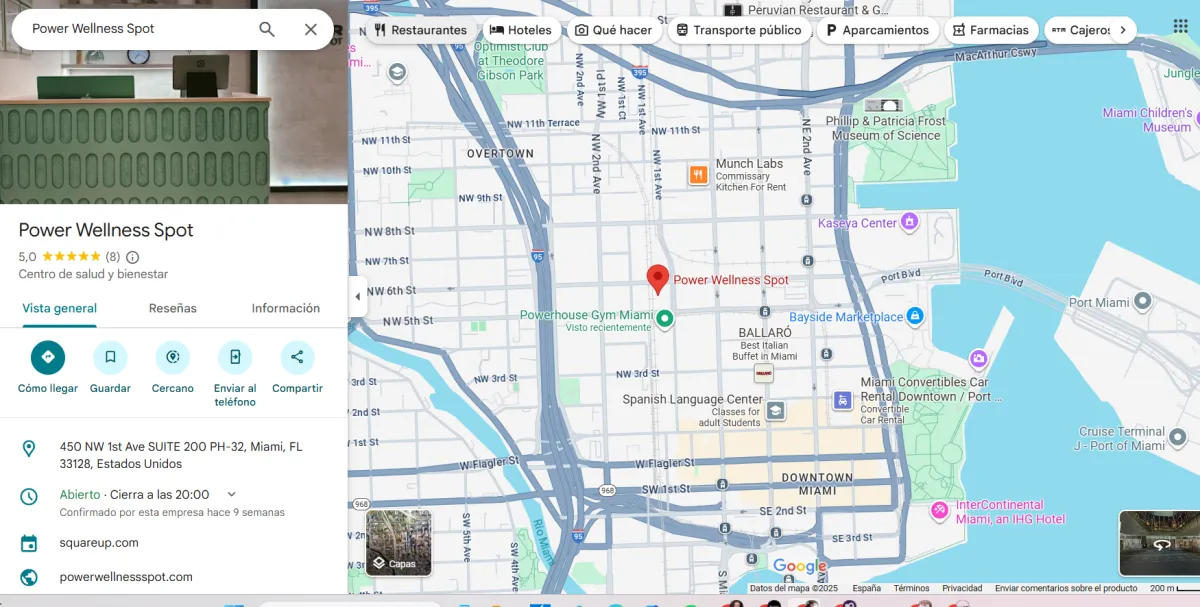This screenshot has width=1200, height=607.
Task: Click the place photo header image
Action: [174, 125]
